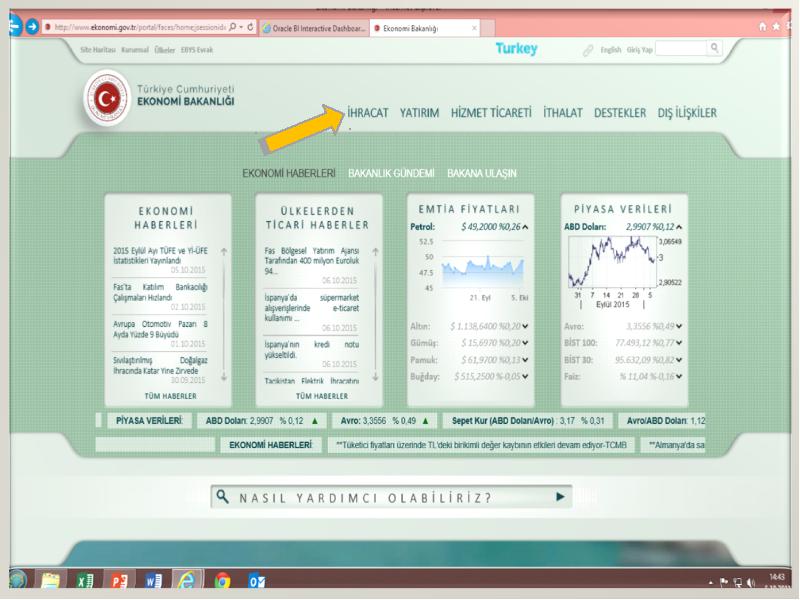Image resolution: width=800 pixels, height=600 pixels.
Task: Switch to the BAKANLIK GÜNDEMİ tab
Action: (x=391, y=173)
